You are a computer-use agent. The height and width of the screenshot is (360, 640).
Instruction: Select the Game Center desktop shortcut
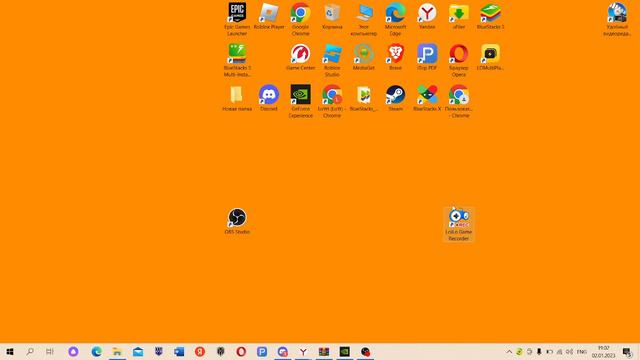coord(300,57)
